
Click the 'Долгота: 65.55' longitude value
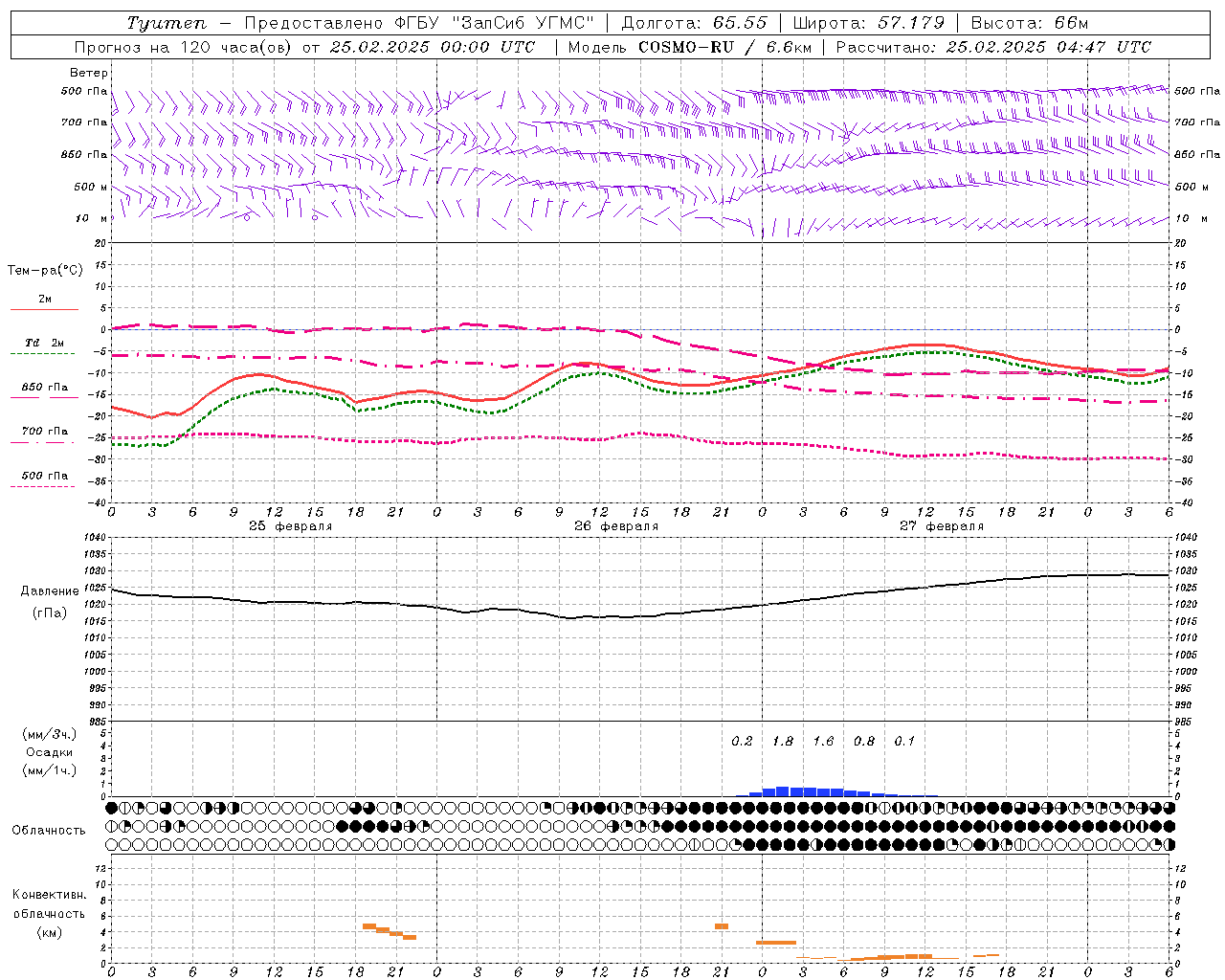pyautogui.click(x=694, y=23)
